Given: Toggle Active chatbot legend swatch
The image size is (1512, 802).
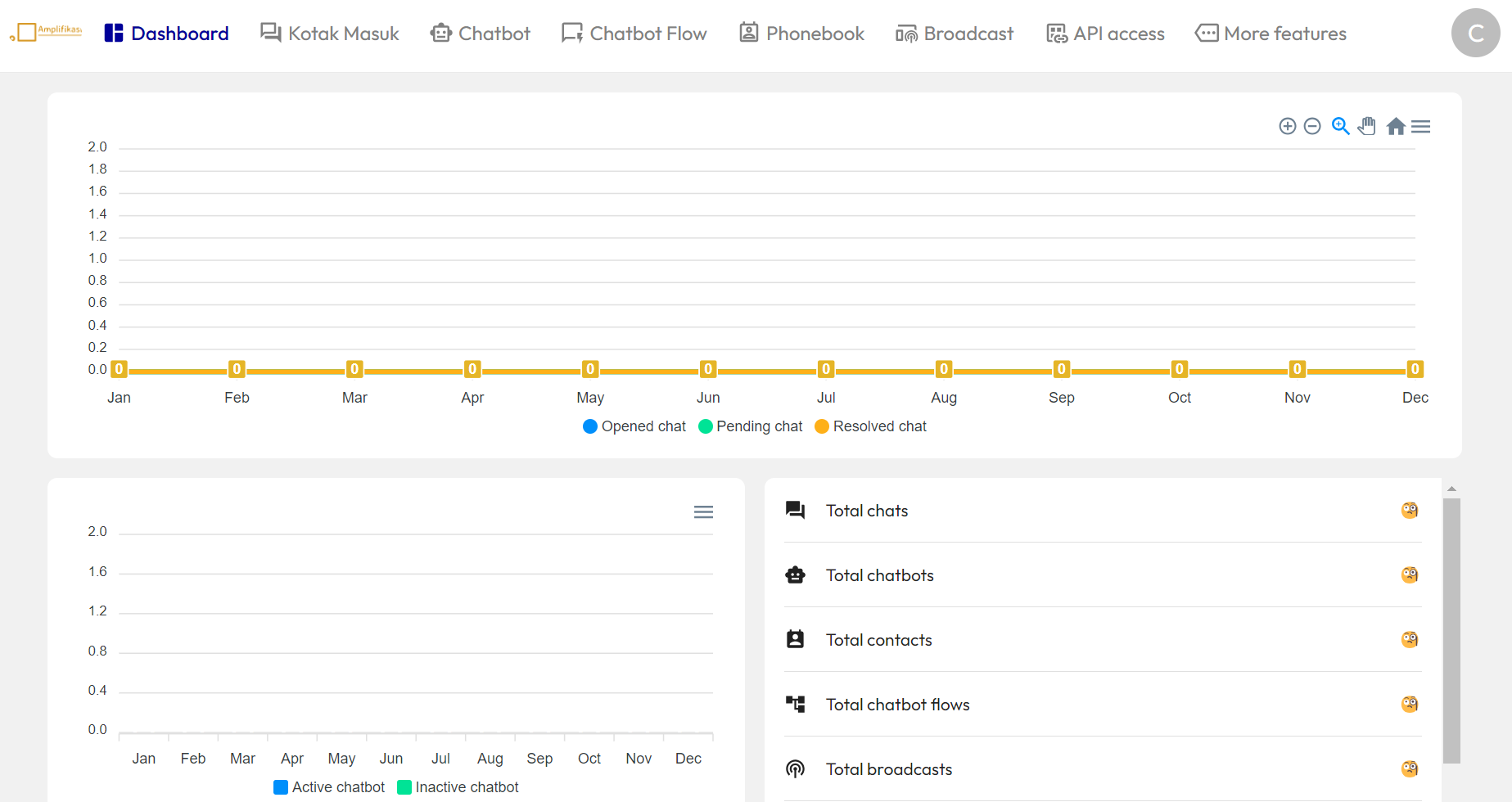Looking at the screenshot, I should [281, 787].
